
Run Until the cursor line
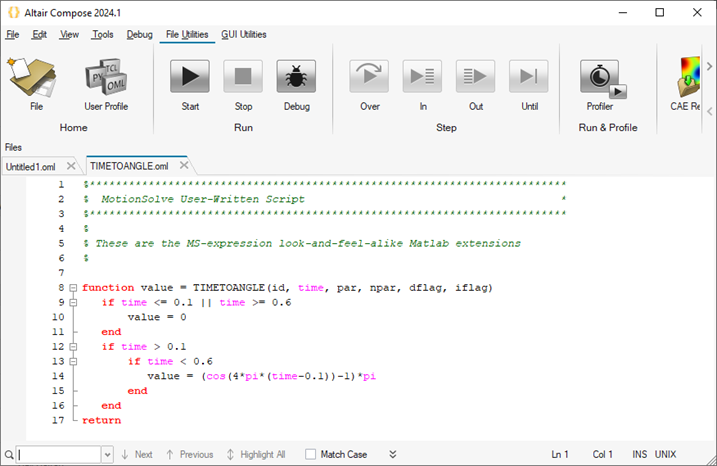coord(529,85)
